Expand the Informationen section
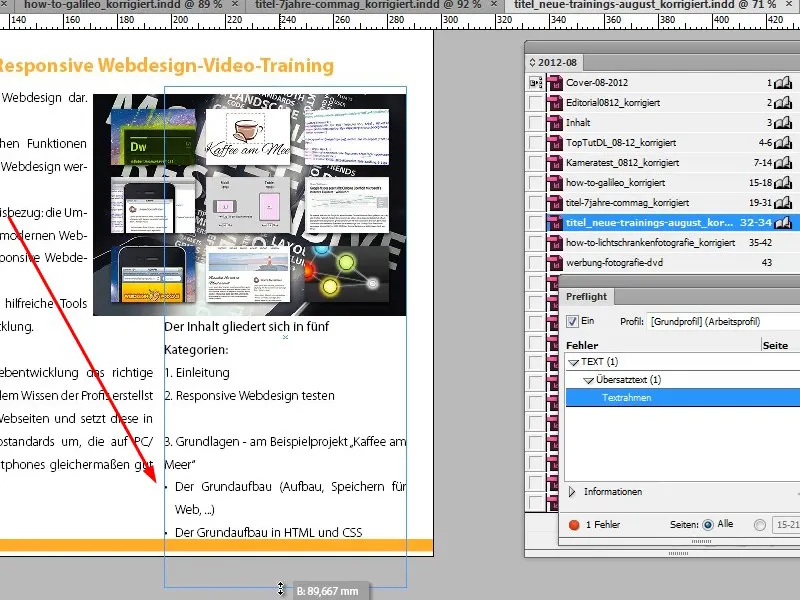The width and height of the screenshot is (800, 600). point(572,492)
